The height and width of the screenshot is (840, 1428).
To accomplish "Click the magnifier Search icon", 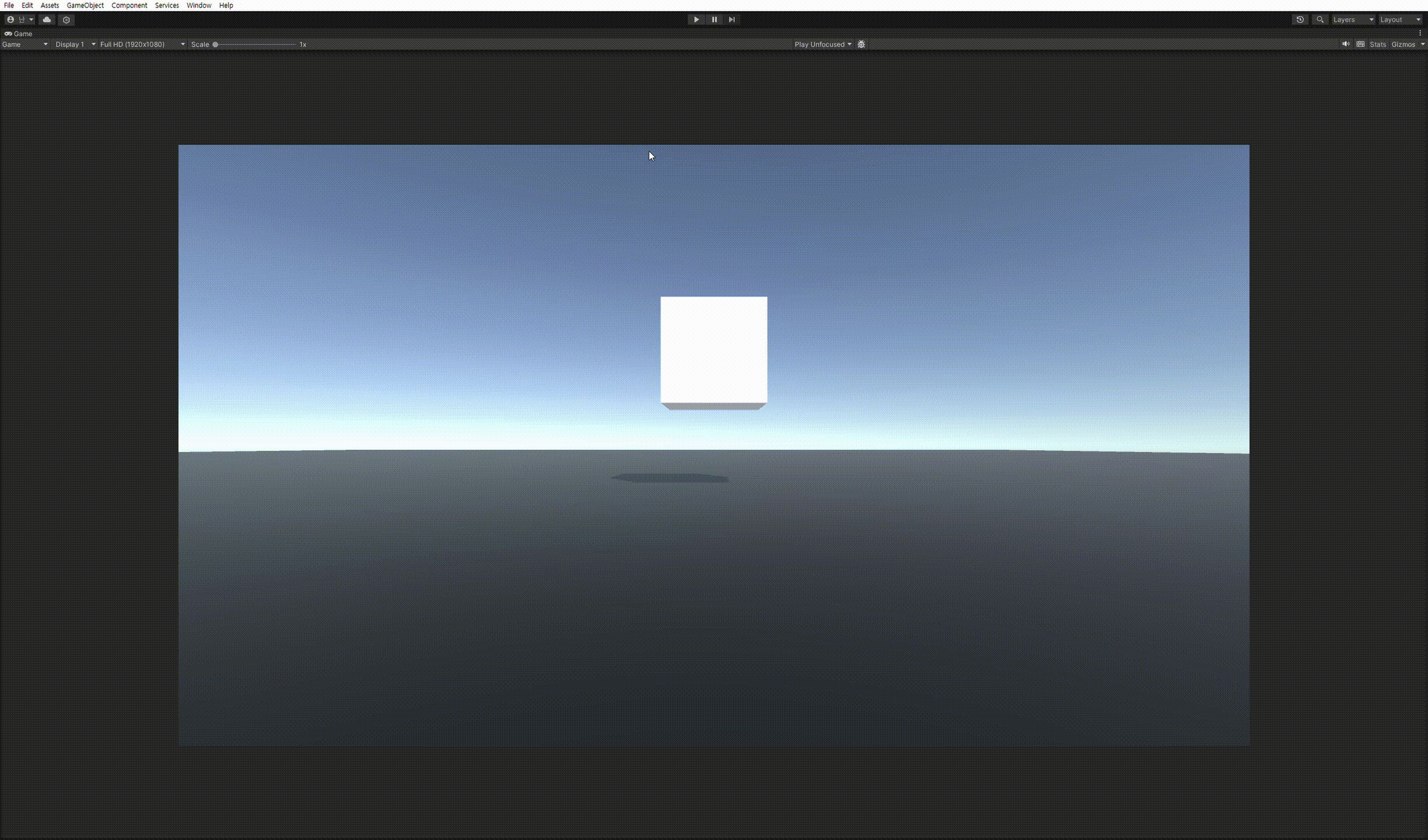I will point(1319,20).
